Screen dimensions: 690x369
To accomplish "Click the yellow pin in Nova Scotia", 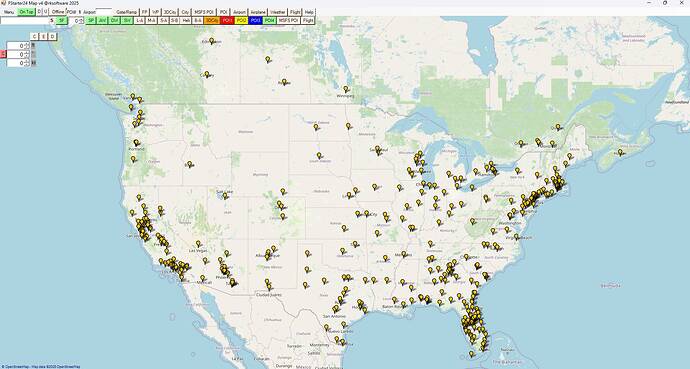I will 620,152.
